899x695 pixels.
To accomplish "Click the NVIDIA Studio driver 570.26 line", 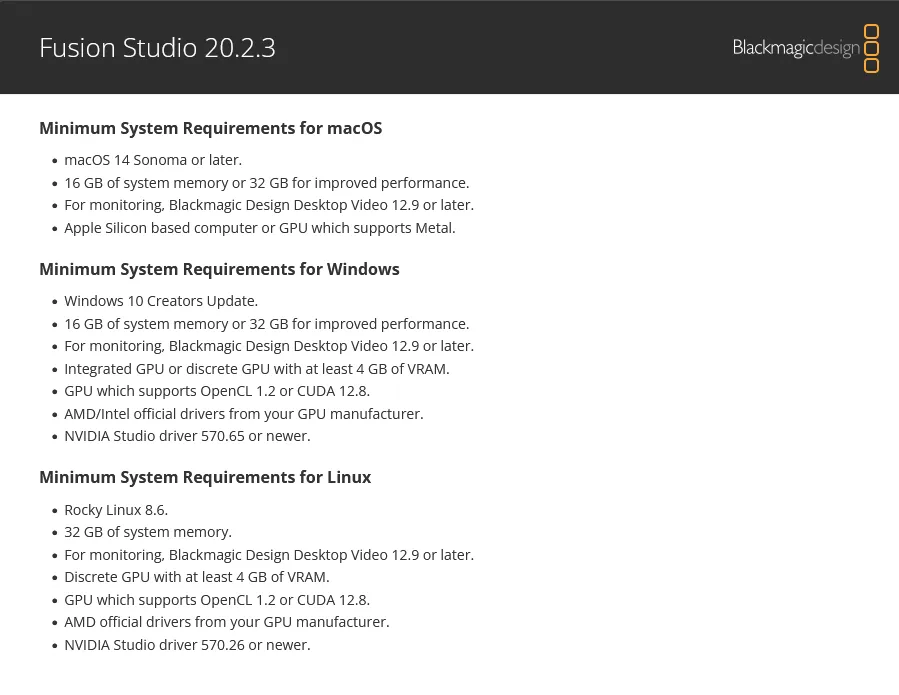I will click(x=187, y=645).
